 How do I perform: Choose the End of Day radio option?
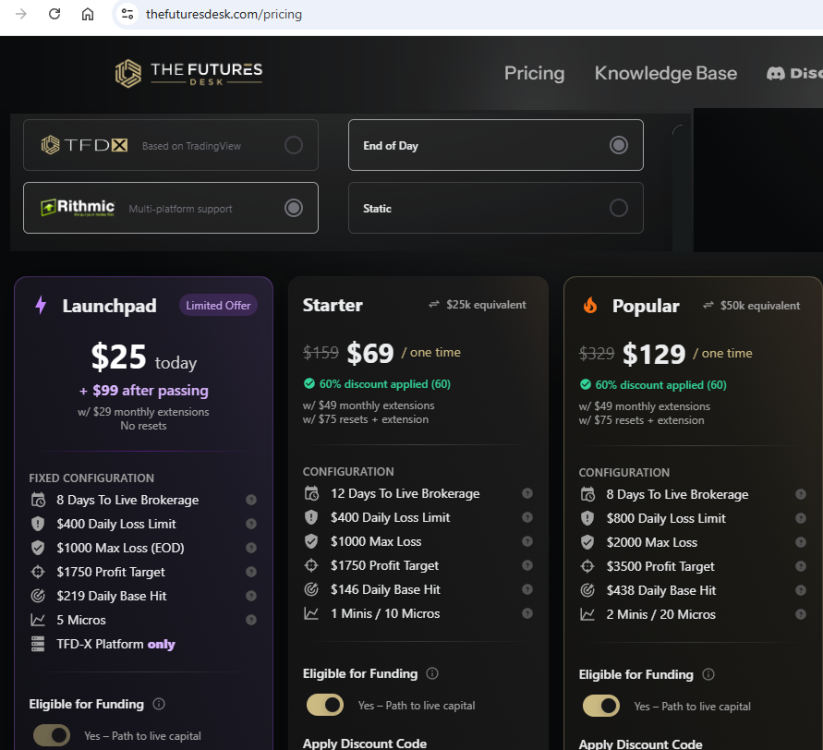pyautogui.click(x=618, y=145)
